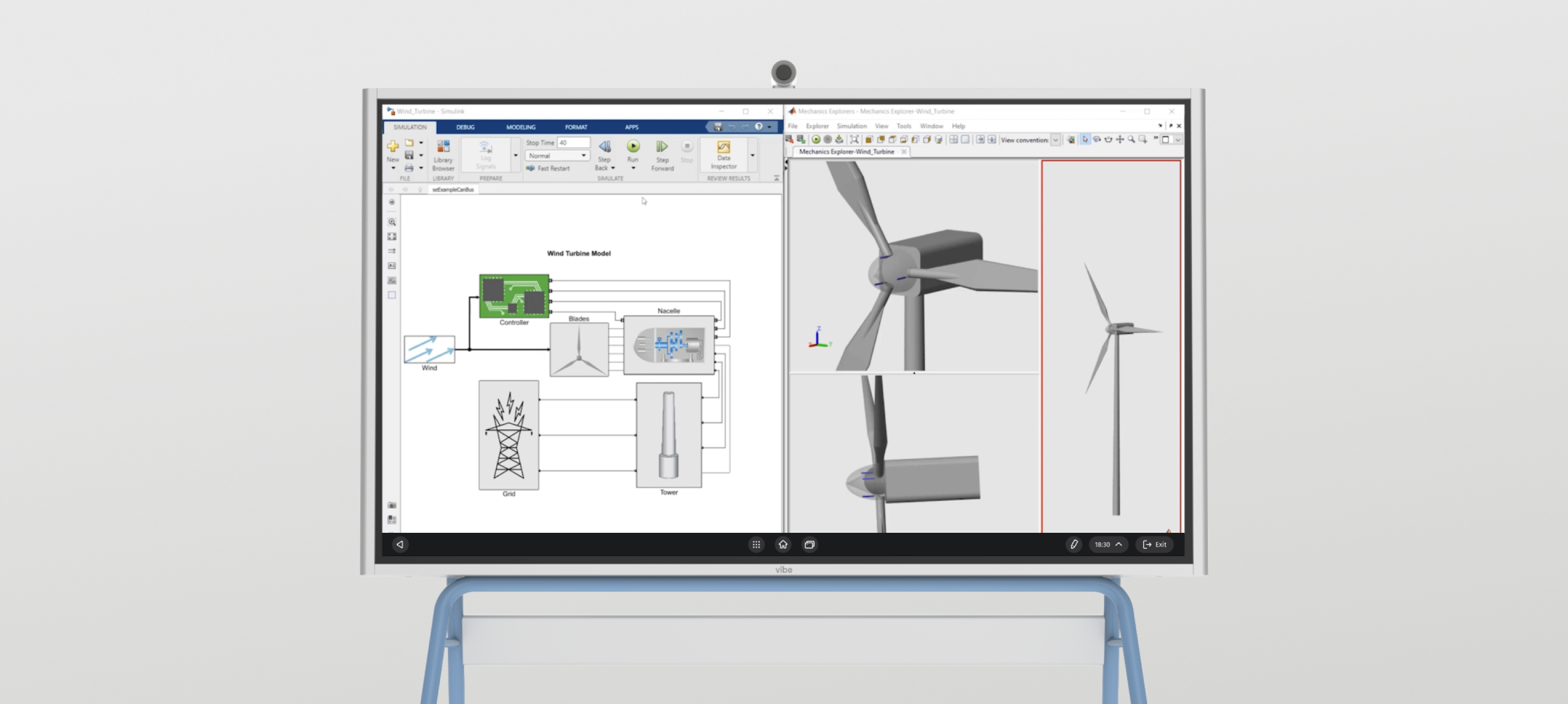
Task: Open the Simulation menu in Mechanics Explorer
Action: 851,126
